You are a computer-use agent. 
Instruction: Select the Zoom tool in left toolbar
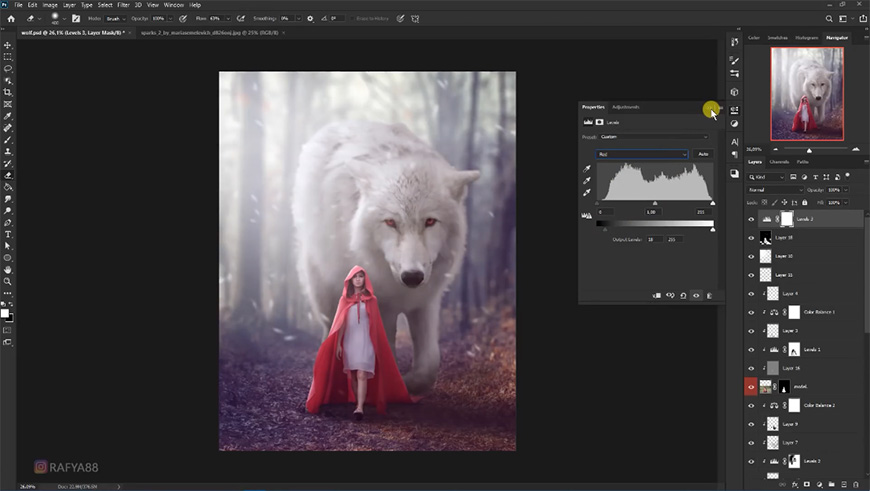click(8, 281)
